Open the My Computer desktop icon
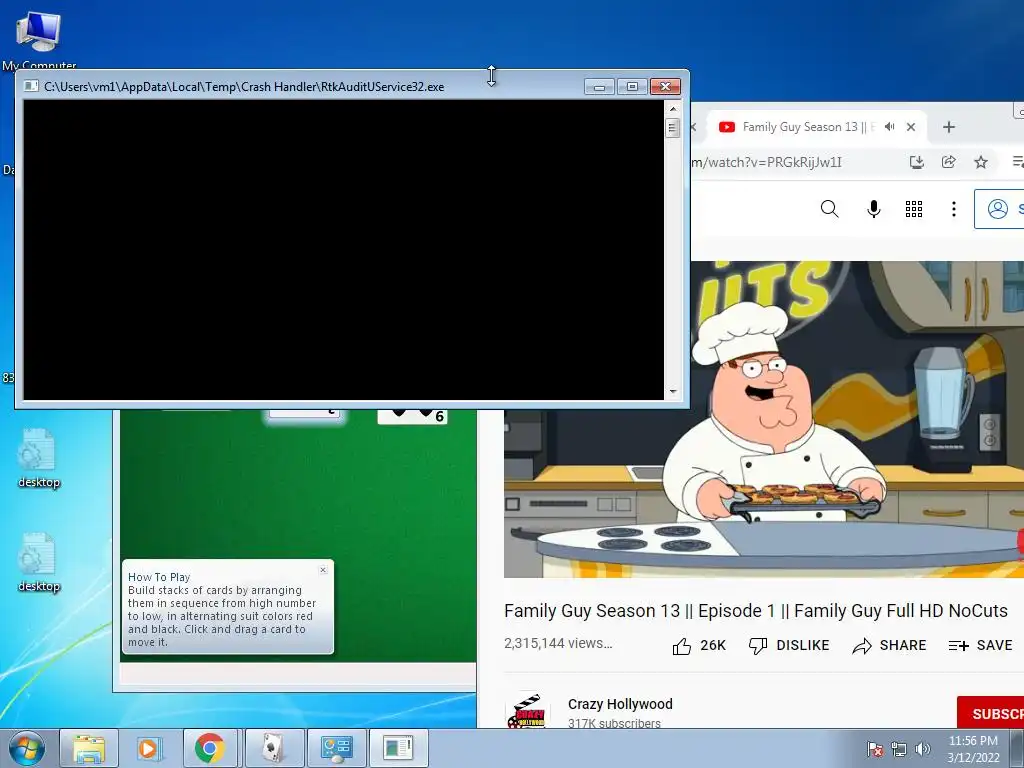The image size is (1024, 768). (x=38, y=39)
